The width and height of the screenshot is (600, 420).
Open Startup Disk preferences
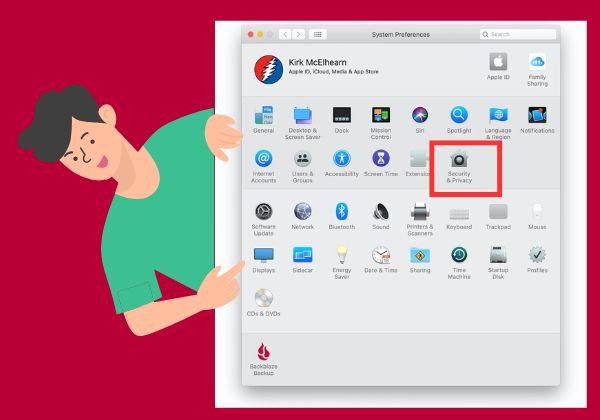point(498,262)
